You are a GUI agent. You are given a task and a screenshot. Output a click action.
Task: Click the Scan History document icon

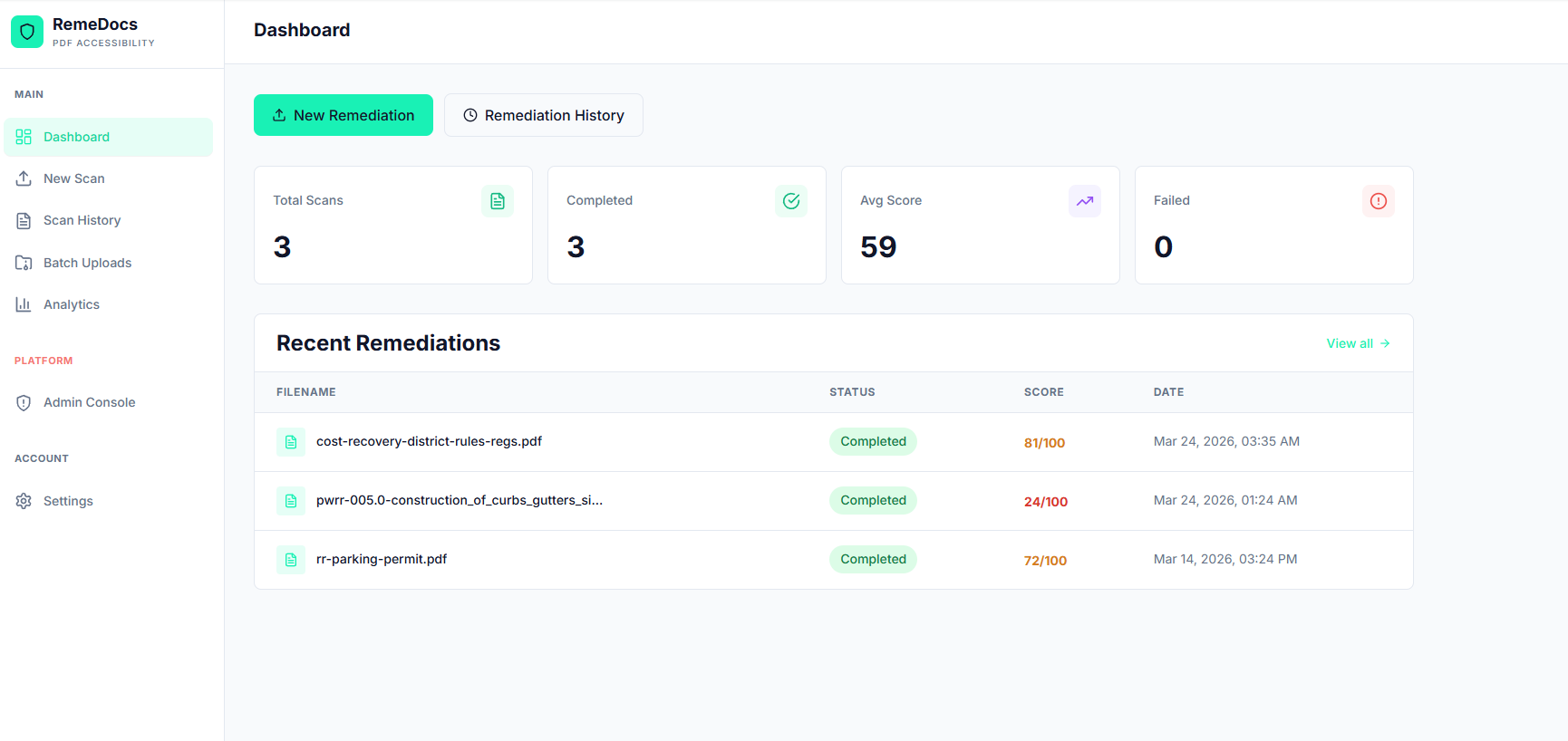[24, 220]
